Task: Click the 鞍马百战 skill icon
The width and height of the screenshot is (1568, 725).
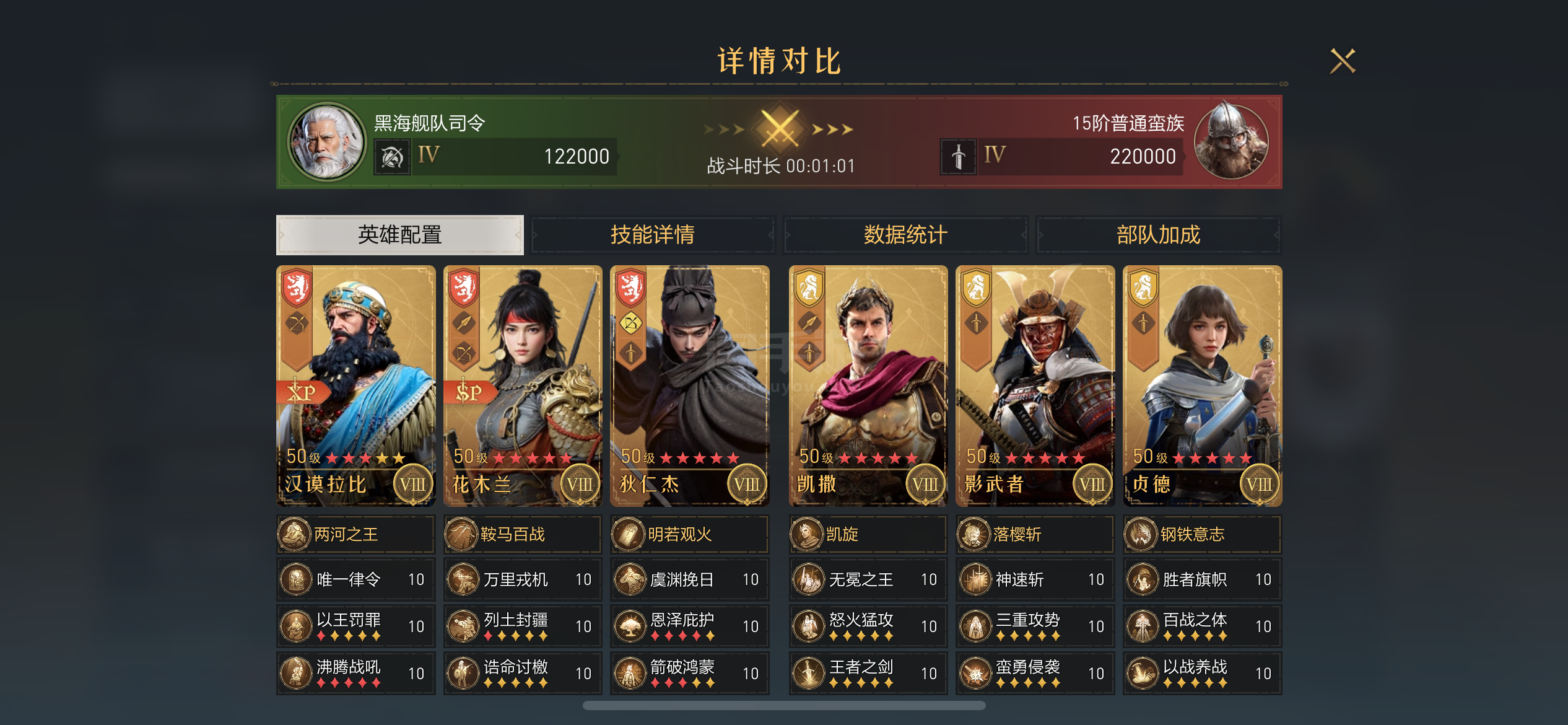Action: 461,534
